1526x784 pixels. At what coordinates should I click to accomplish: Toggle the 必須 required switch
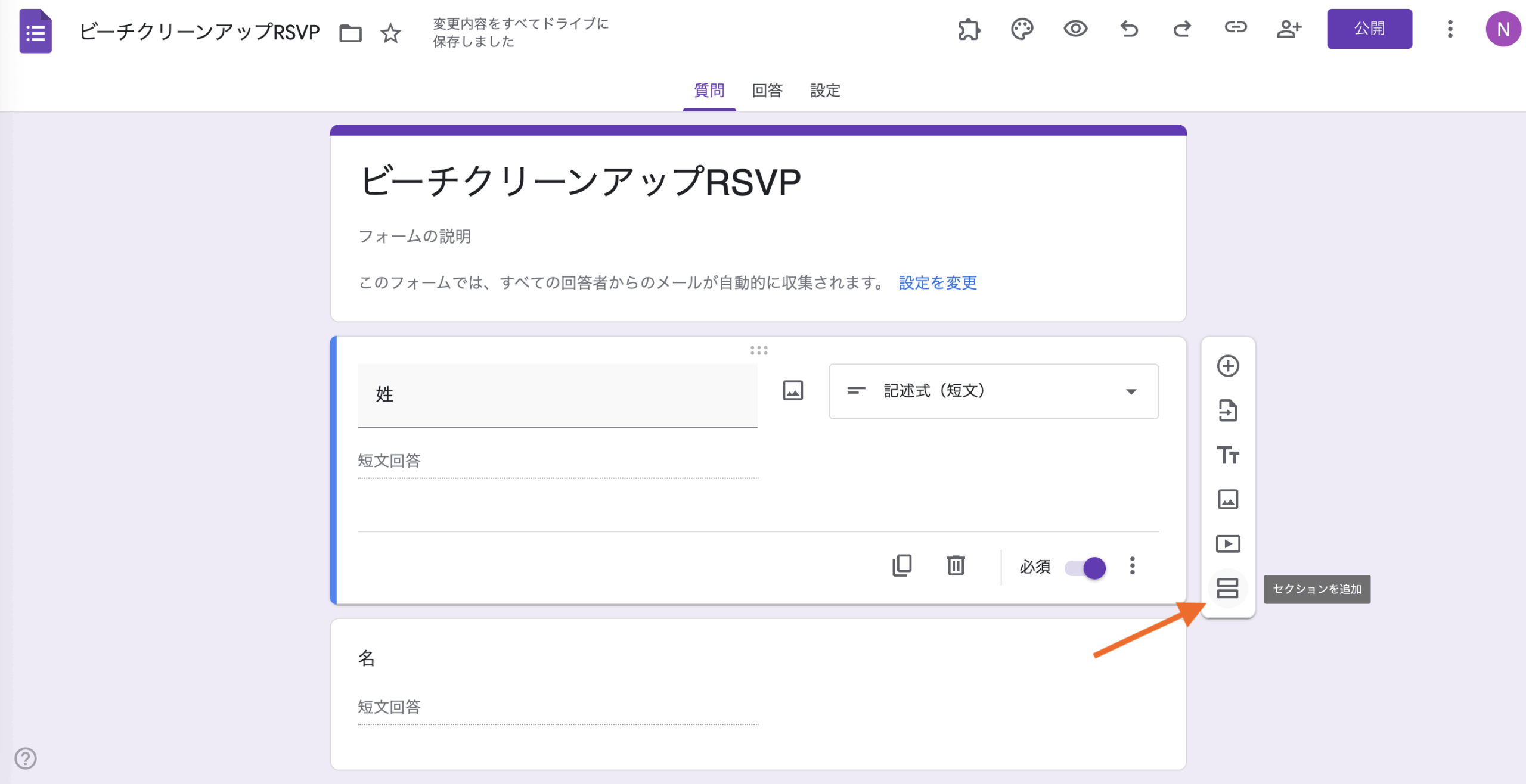click(1086, 567)
